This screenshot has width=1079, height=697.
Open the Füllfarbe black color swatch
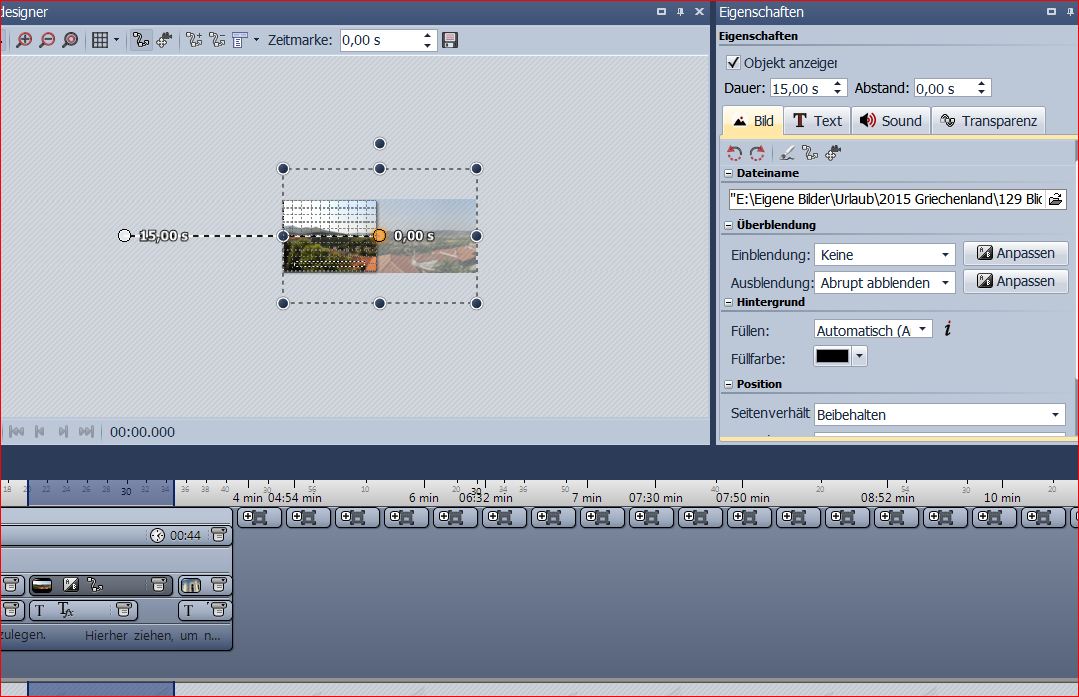832,357
